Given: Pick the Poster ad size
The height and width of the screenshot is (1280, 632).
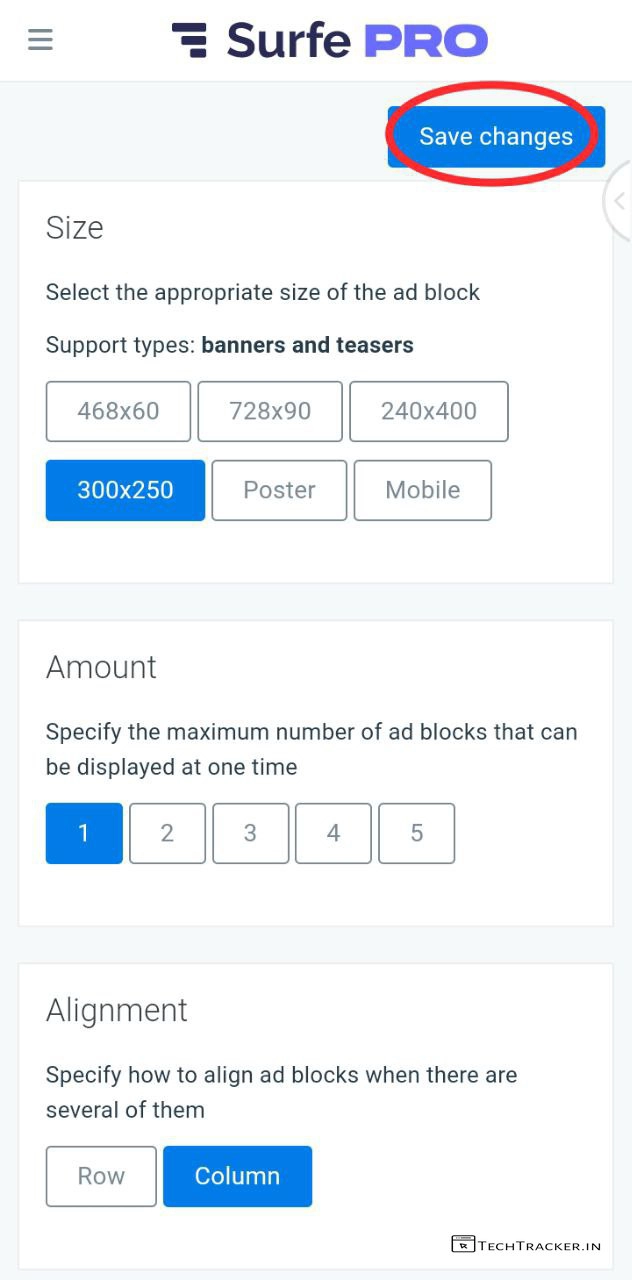Looking at the screenshot, I should coord(279,490).
